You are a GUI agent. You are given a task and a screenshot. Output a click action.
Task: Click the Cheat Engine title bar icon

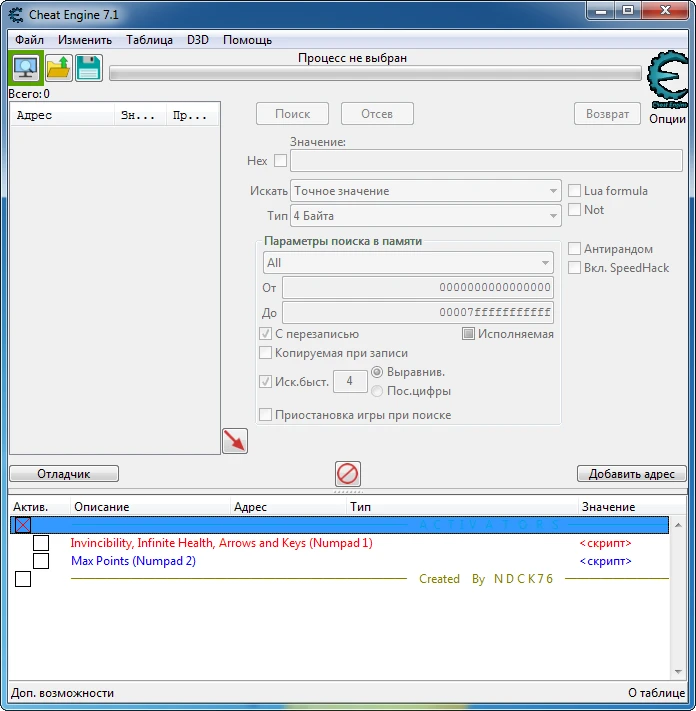(16, 15)
